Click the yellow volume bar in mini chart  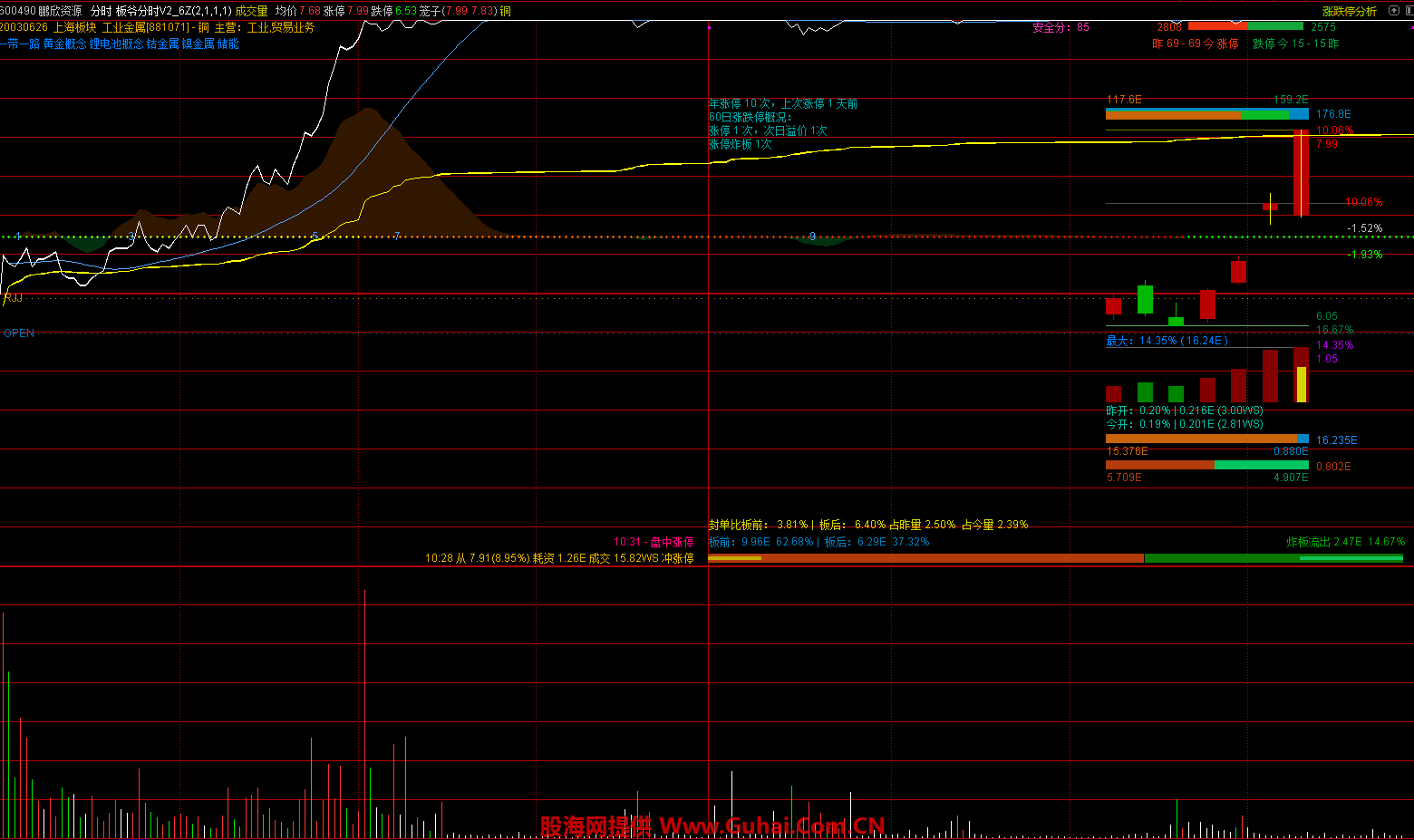tap(1302, 384)
